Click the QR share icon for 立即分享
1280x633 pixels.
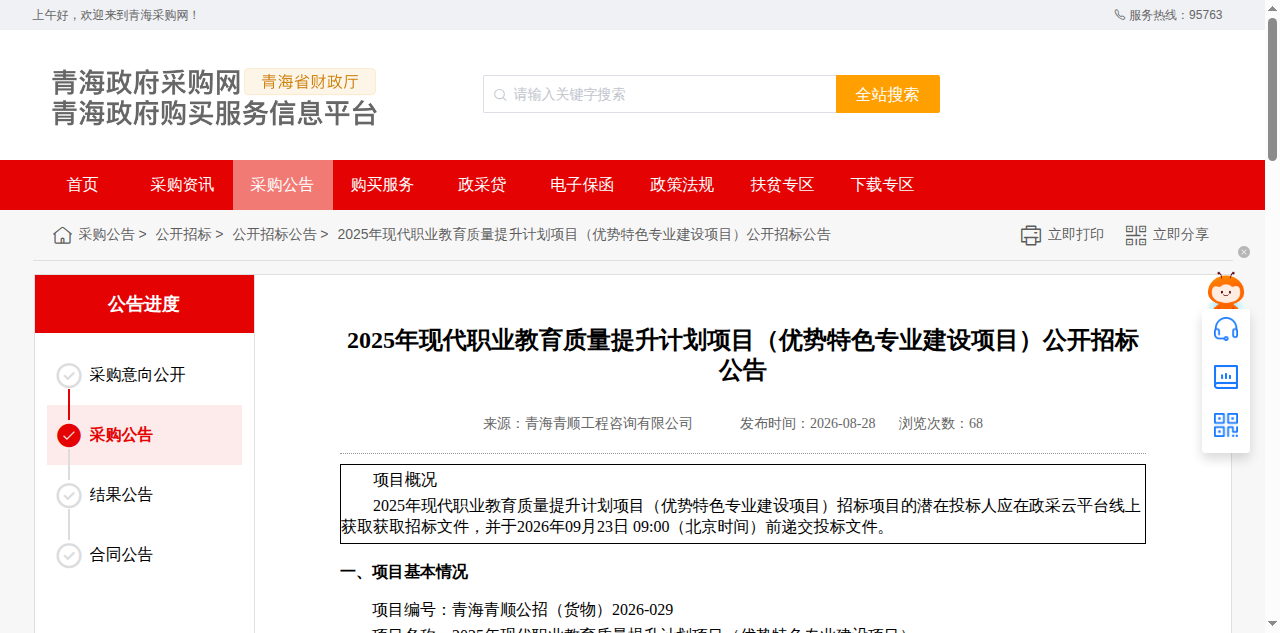(1136, 235)
